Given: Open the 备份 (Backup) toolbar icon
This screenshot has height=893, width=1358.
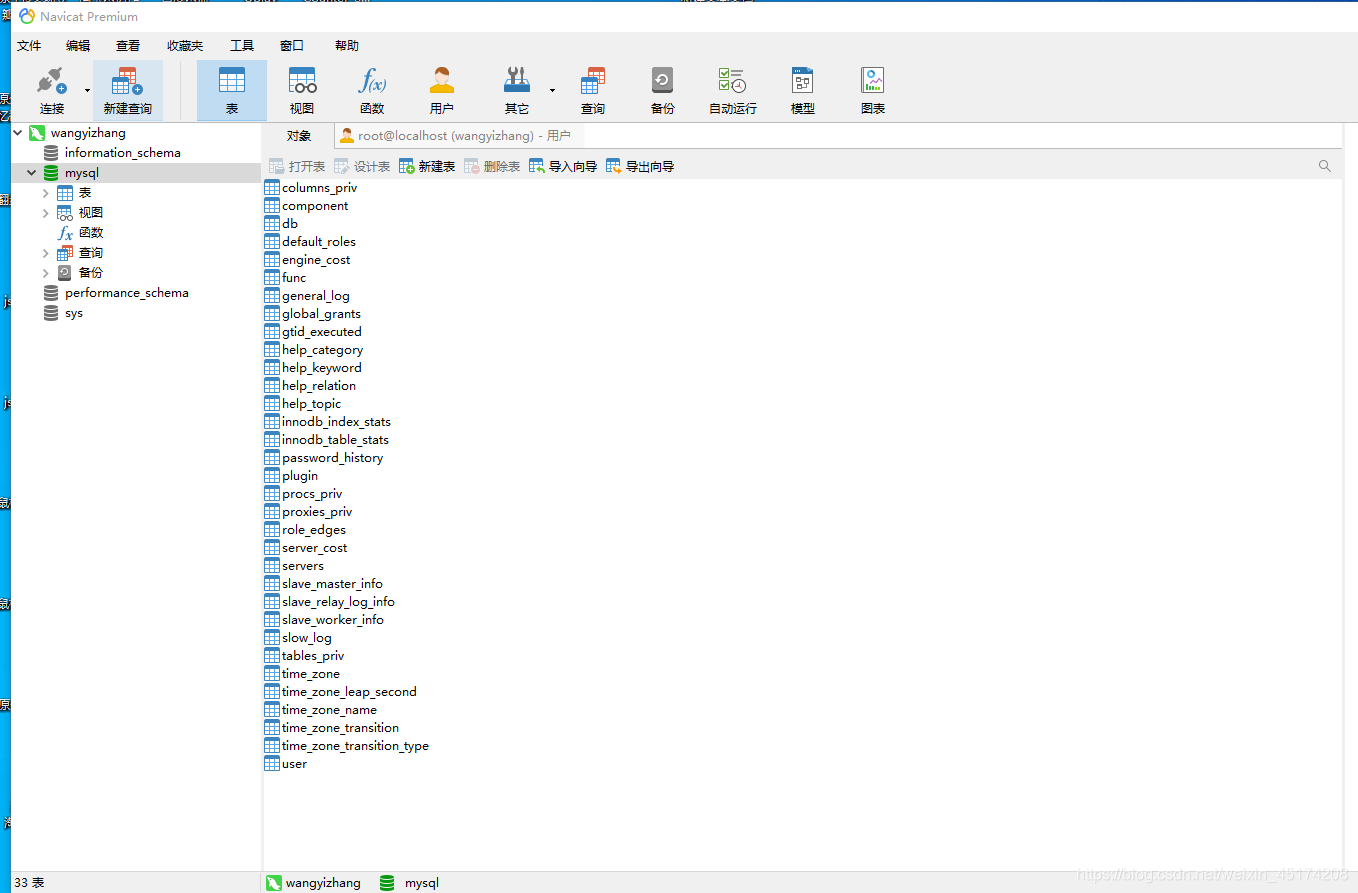Looking at the screenshot, I should pyautogui.click(x=663, y=90).
